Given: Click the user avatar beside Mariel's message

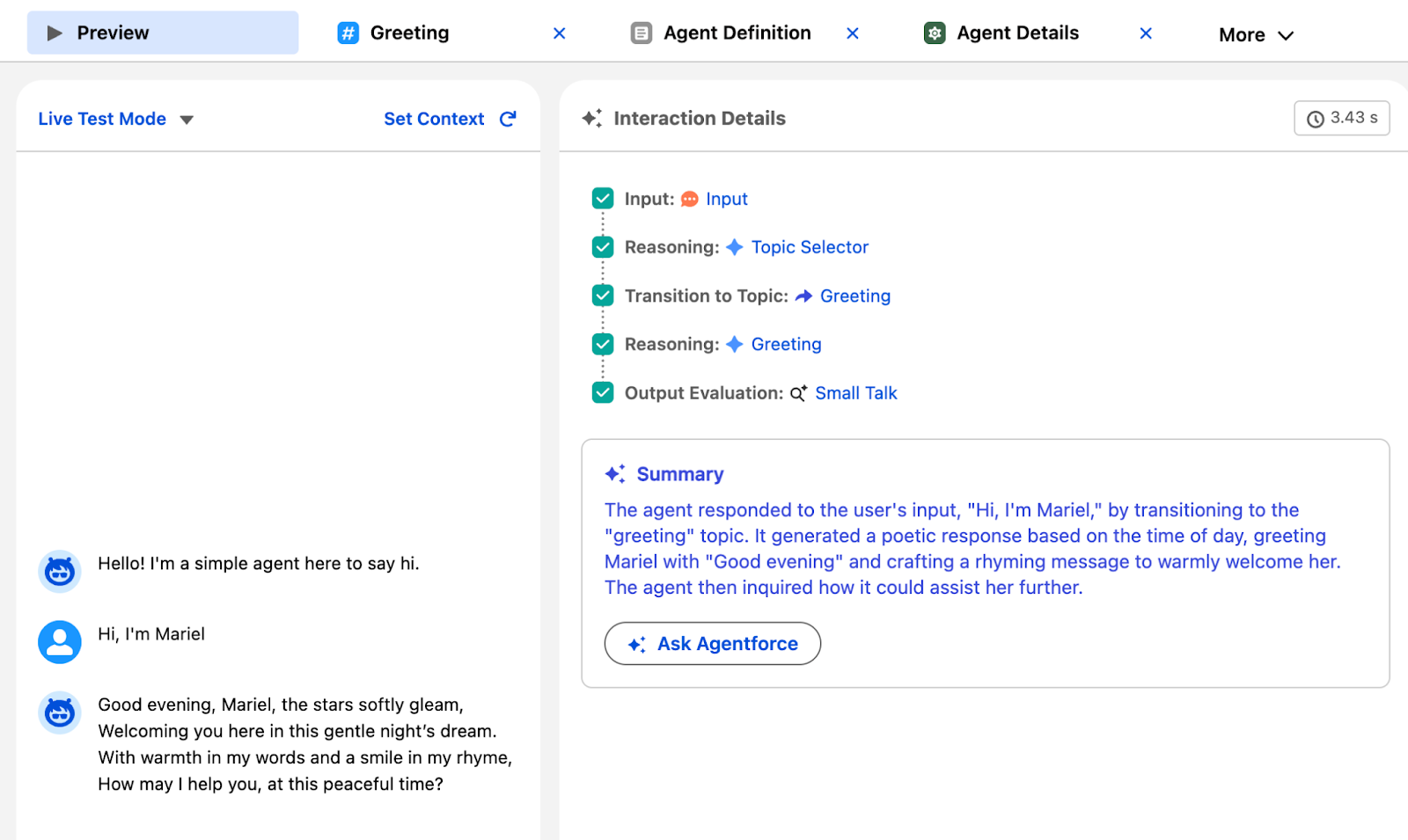Looking at the screenshot, I should tap(60, 642).
